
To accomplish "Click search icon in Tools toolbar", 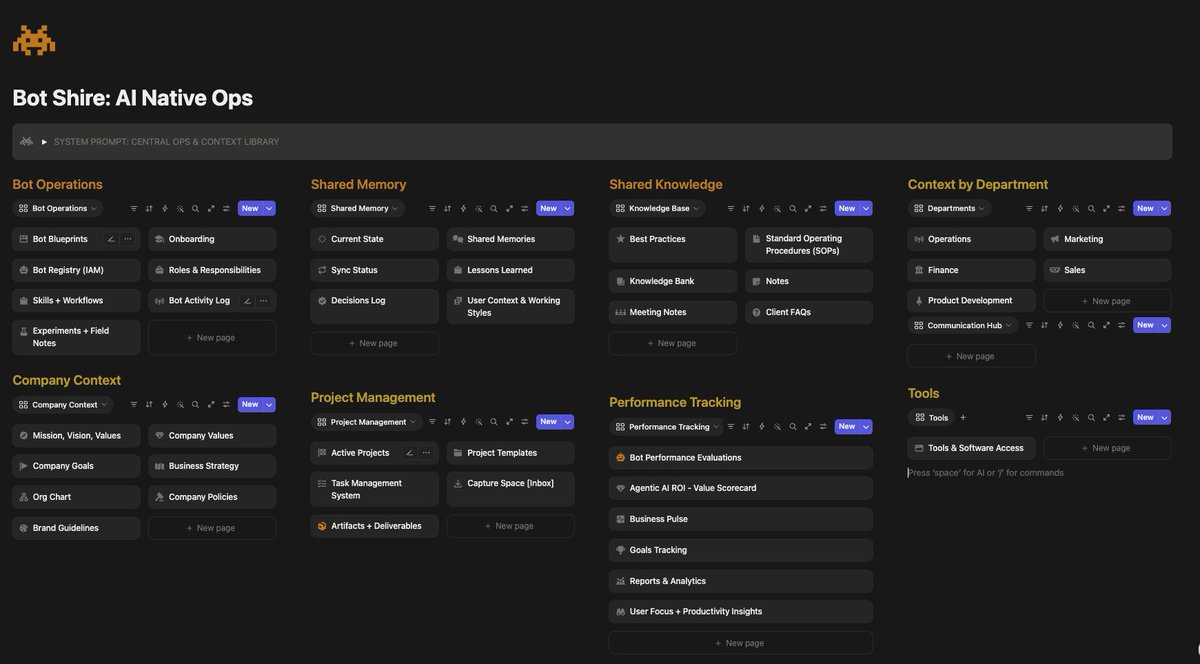I will pyautogui.click(x=1091, y=418).
